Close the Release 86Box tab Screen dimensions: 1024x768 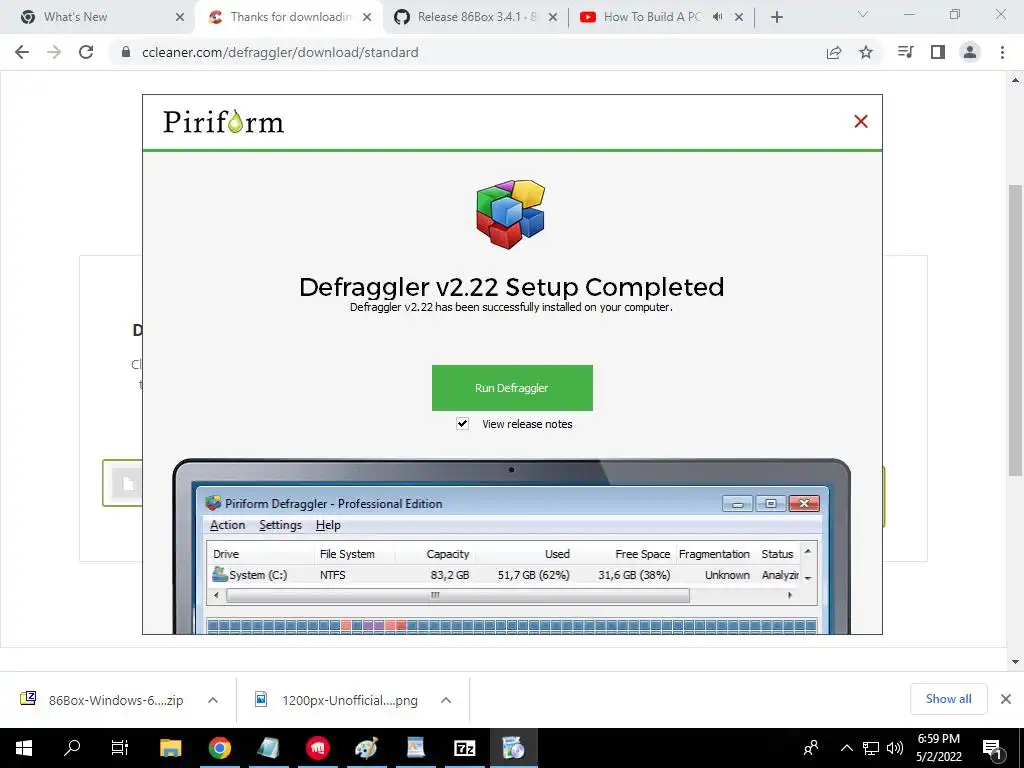click(552, 18)
